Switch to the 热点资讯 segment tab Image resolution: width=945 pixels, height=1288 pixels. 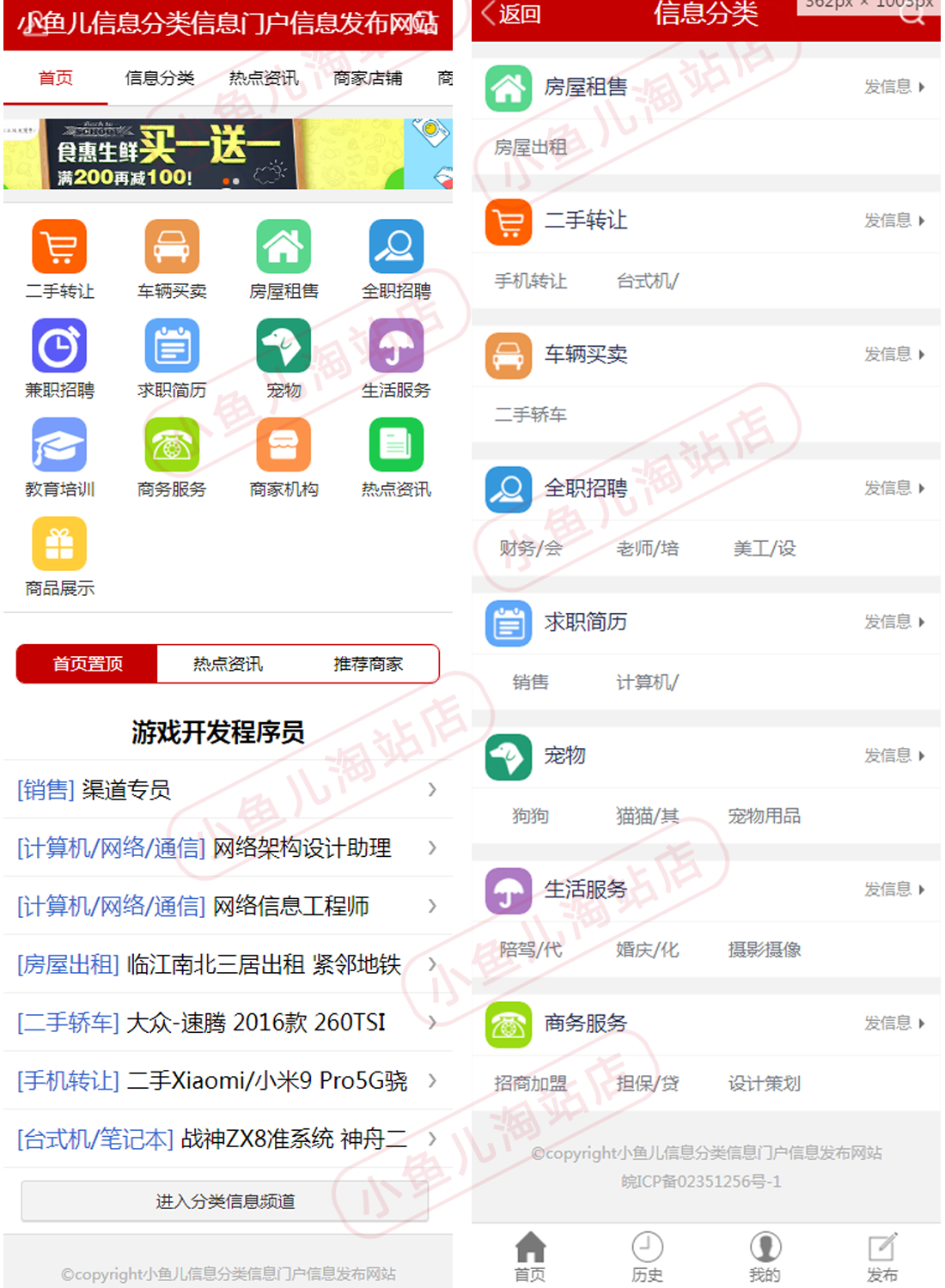pos(228,664)
